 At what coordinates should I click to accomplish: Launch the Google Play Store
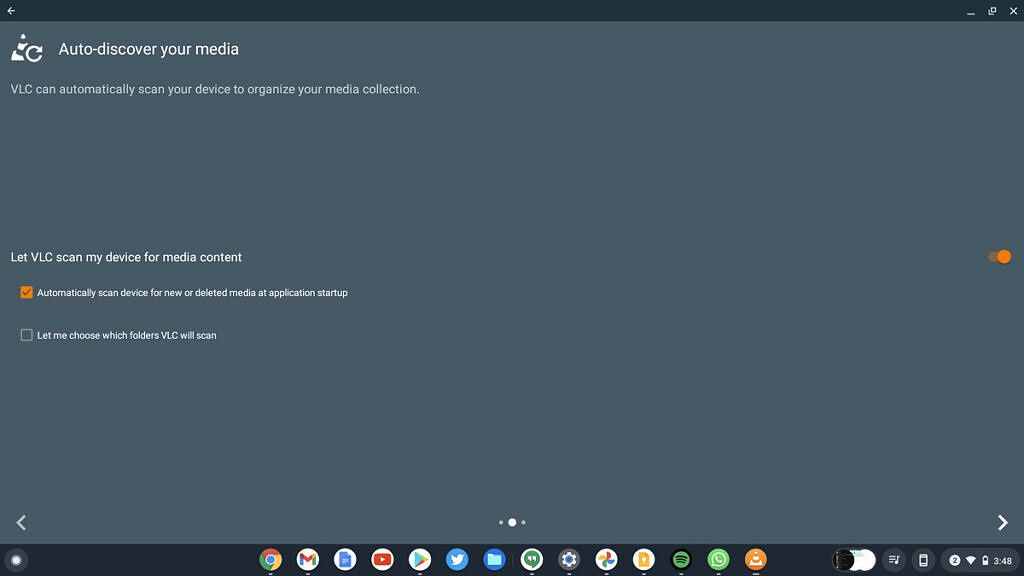click(x=419, y=560)
